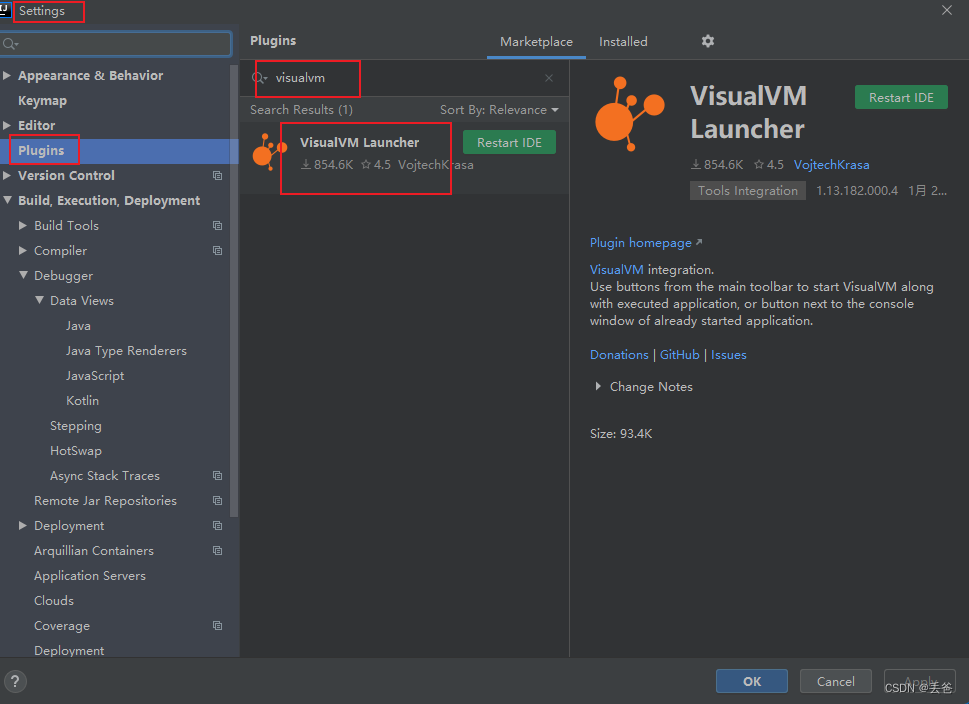
Task: Open the Clouds settings
Action: coord(54,601)
